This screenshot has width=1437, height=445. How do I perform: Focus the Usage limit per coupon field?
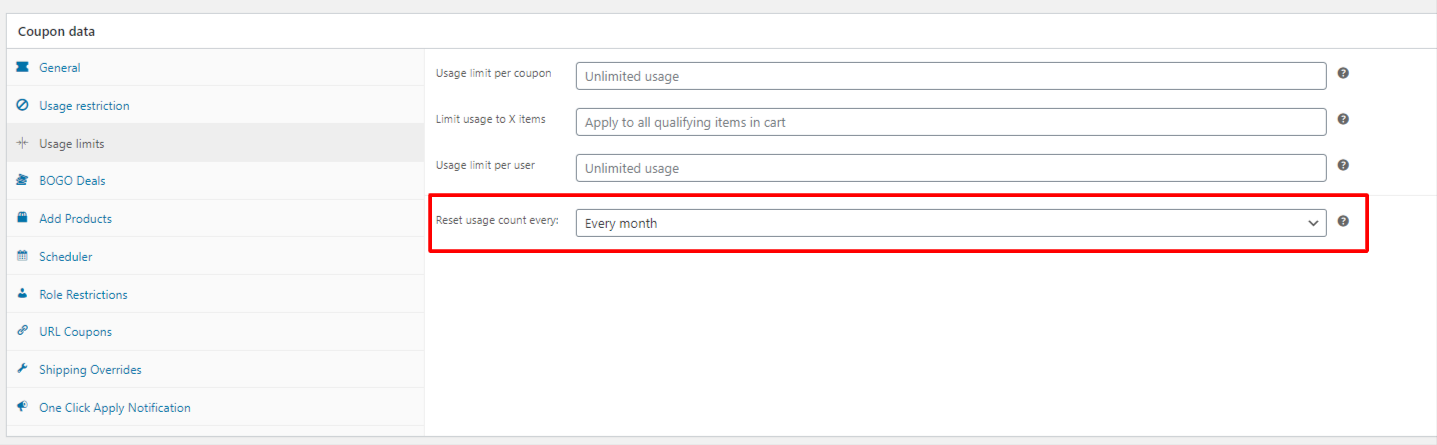(x=951, y=76)
